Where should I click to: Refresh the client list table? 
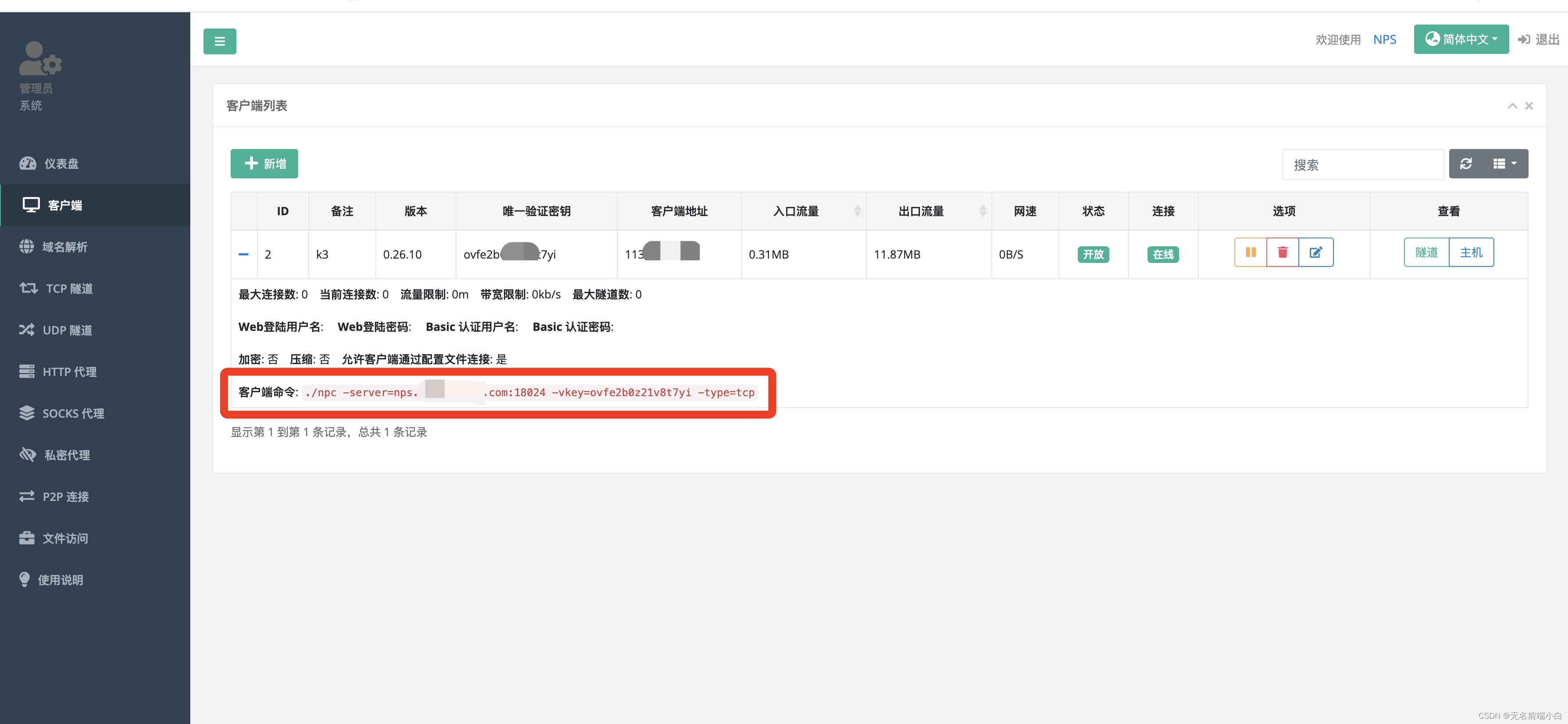click(x=1466, y=163)
